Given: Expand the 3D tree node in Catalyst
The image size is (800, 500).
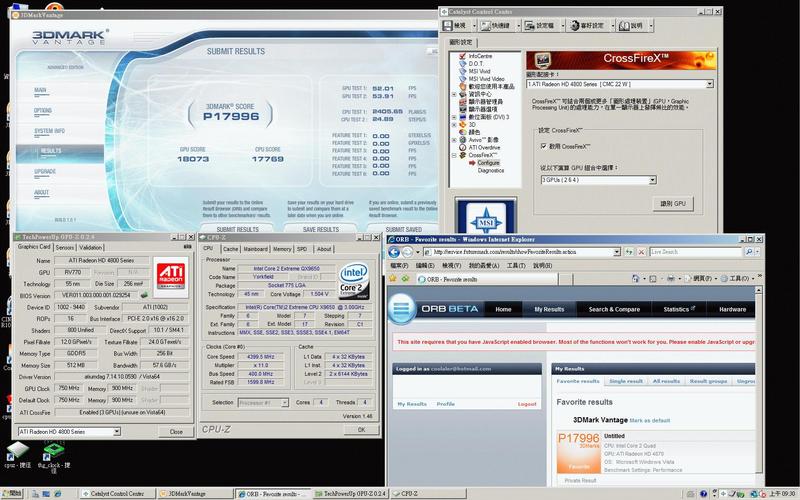Looking at the screenshot, I should [454, 124].
